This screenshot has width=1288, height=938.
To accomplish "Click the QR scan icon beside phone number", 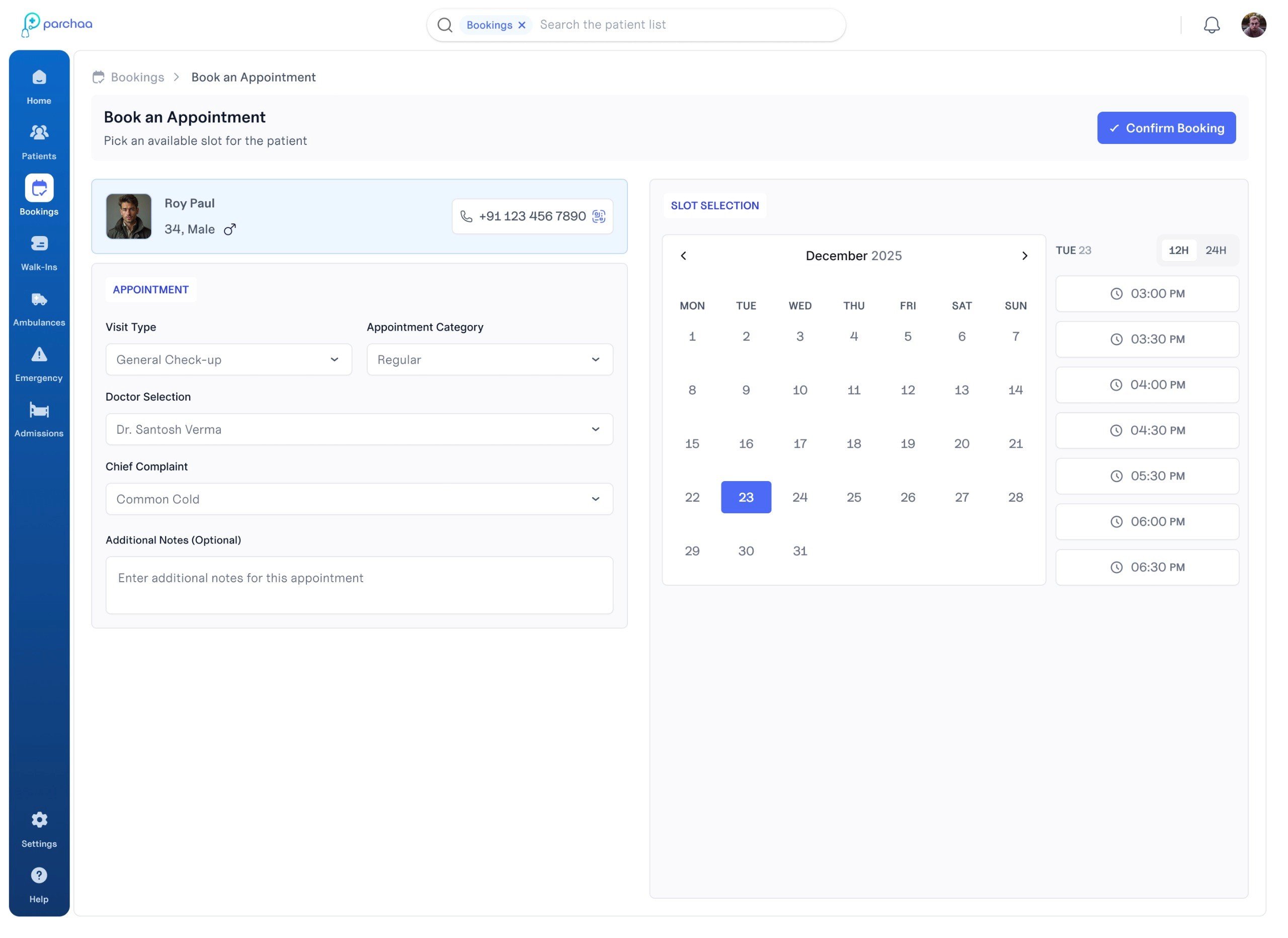I will pos(599,216).
